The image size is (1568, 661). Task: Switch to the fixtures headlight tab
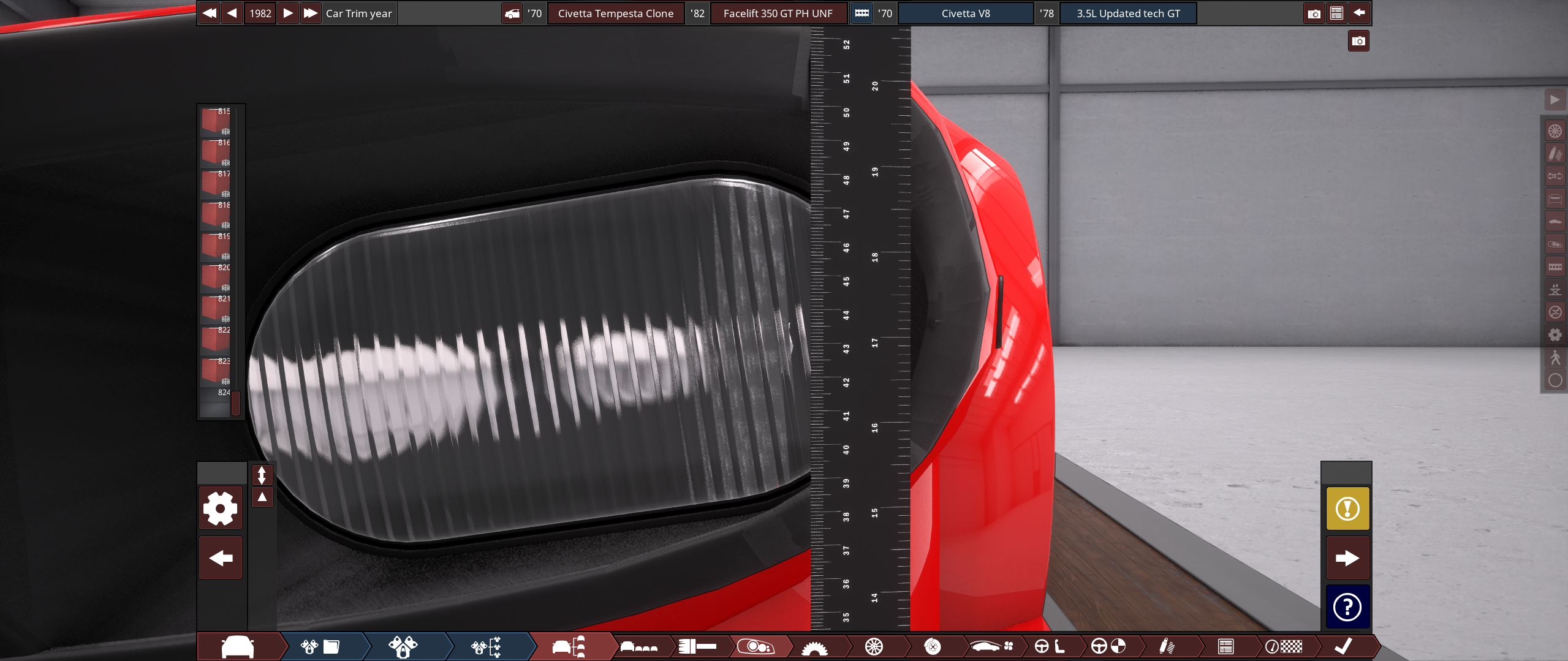pyautogui.click(x=756, y=646)
